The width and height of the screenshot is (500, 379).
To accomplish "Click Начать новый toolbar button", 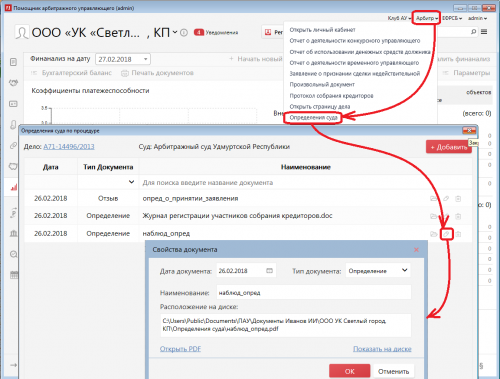I will pyautogui.click(x=256, y=59).
